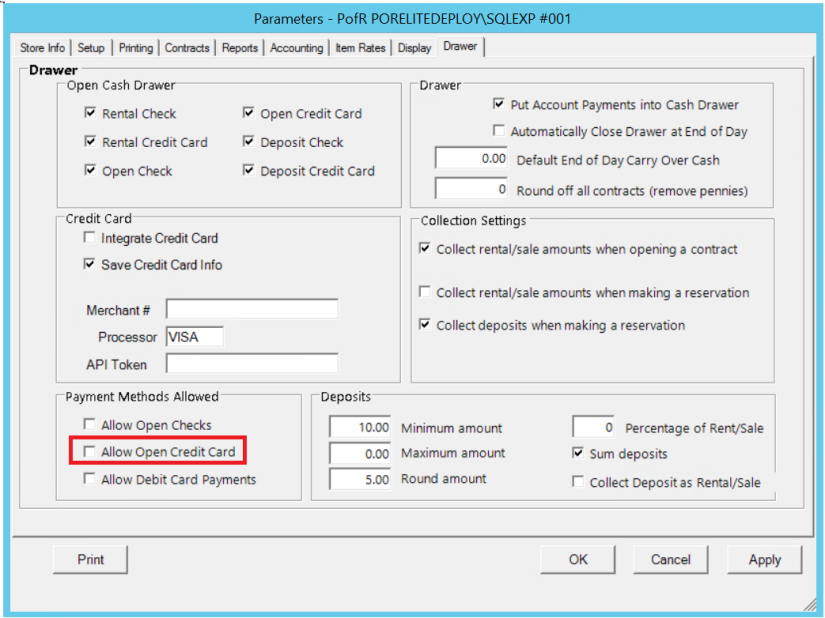Check Allow Open Checks option
Image resolution: width=825 pixels, height=618 pixels.
pyautogui.click(x=92, y=425)
